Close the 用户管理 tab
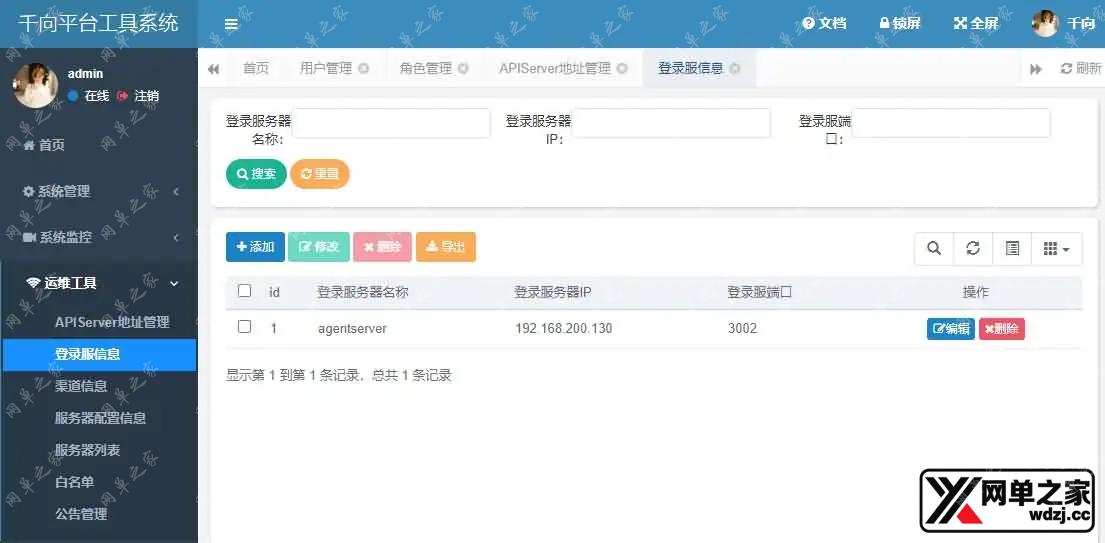This screenshot has height=543, width=1105. tap(364, 69)
